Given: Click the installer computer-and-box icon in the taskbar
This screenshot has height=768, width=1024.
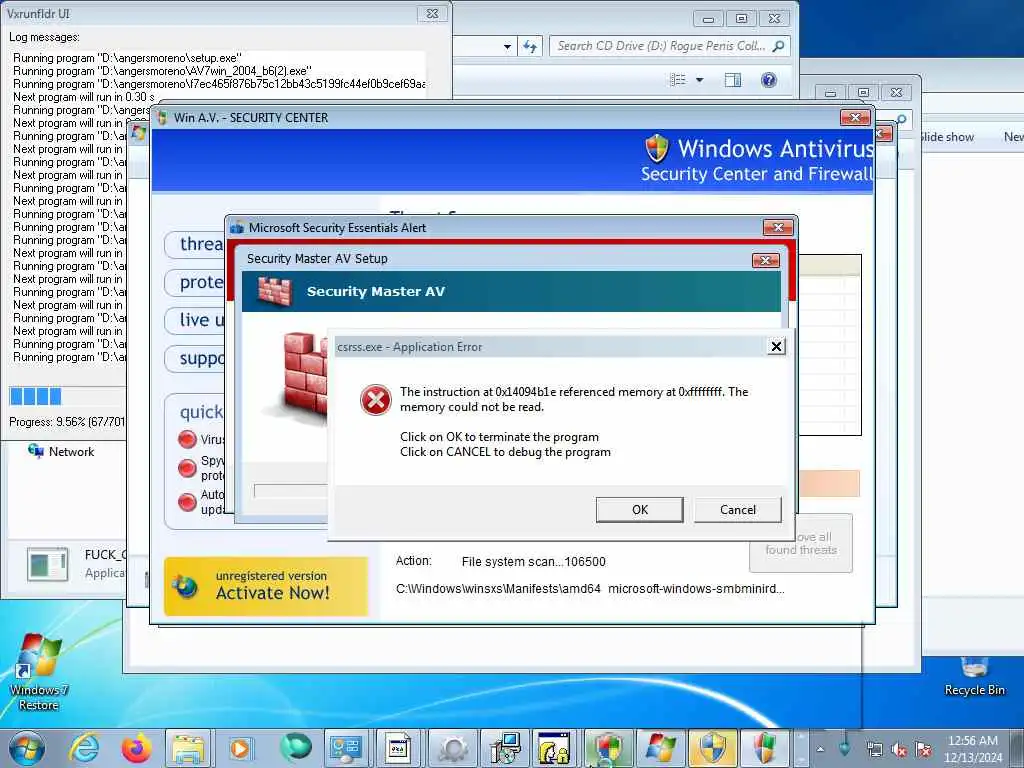Looking at the screenshot, I should (x=505, y=749).
